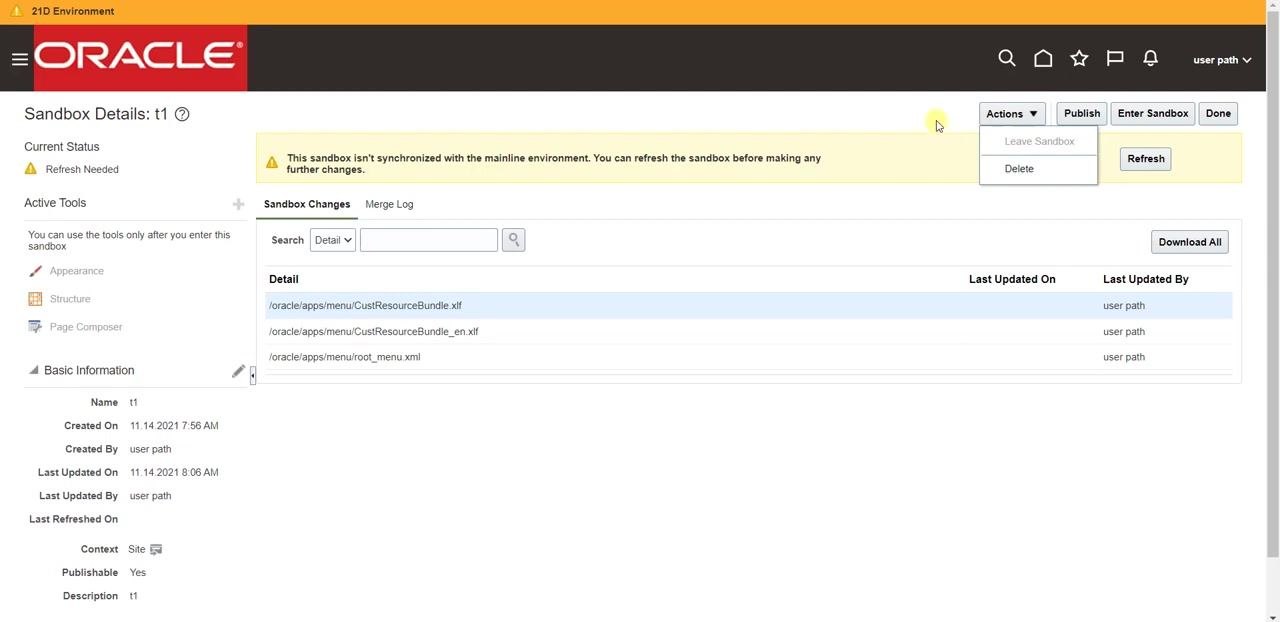Click the Created On date value
The height and width of the screenshot is (622, 1280).
point(174,426)
